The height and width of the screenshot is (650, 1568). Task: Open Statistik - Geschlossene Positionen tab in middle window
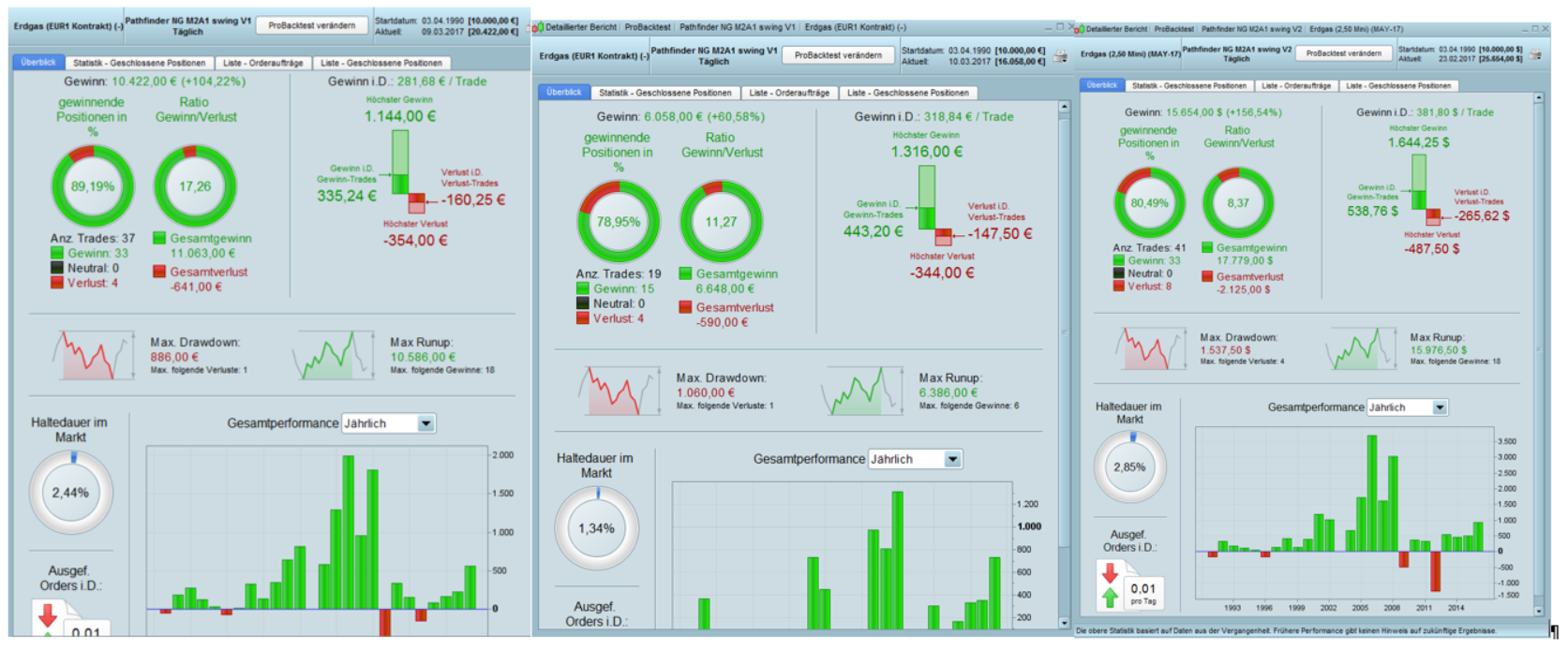665,93
